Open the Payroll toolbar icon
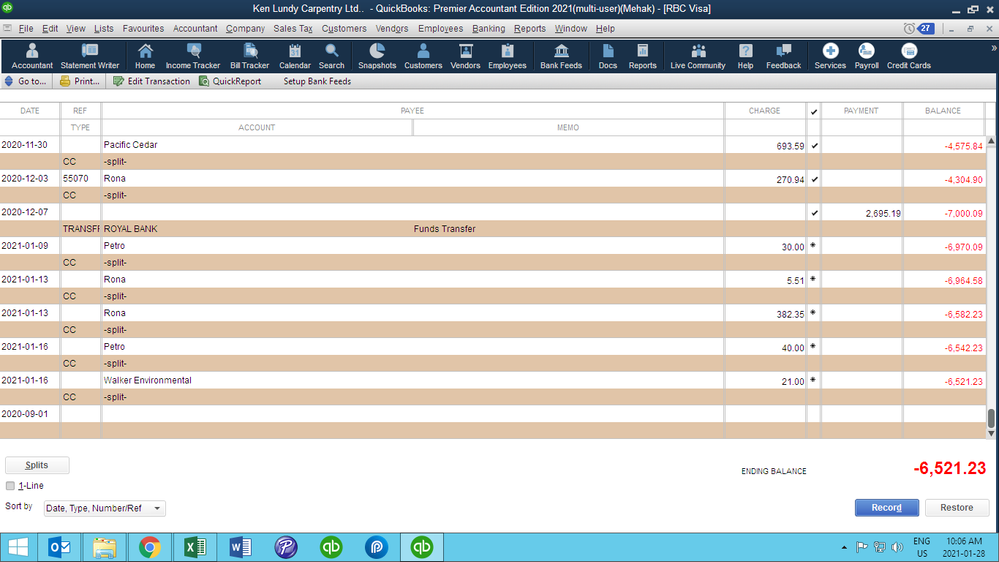This screenshot has width=999, height=562. click(x=866, y=56)
